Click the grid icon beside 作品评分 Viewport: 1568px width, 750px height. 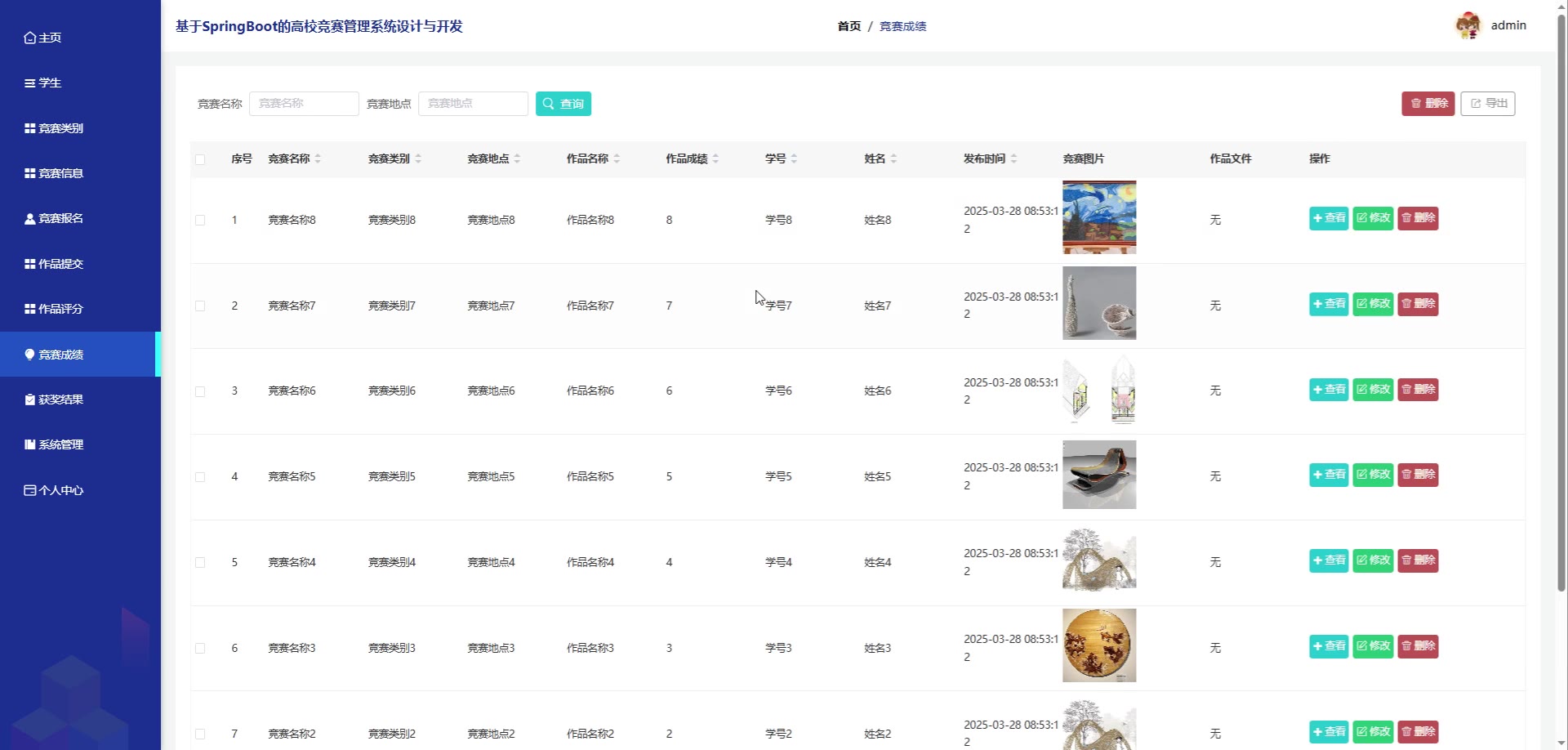click(30, 309)
